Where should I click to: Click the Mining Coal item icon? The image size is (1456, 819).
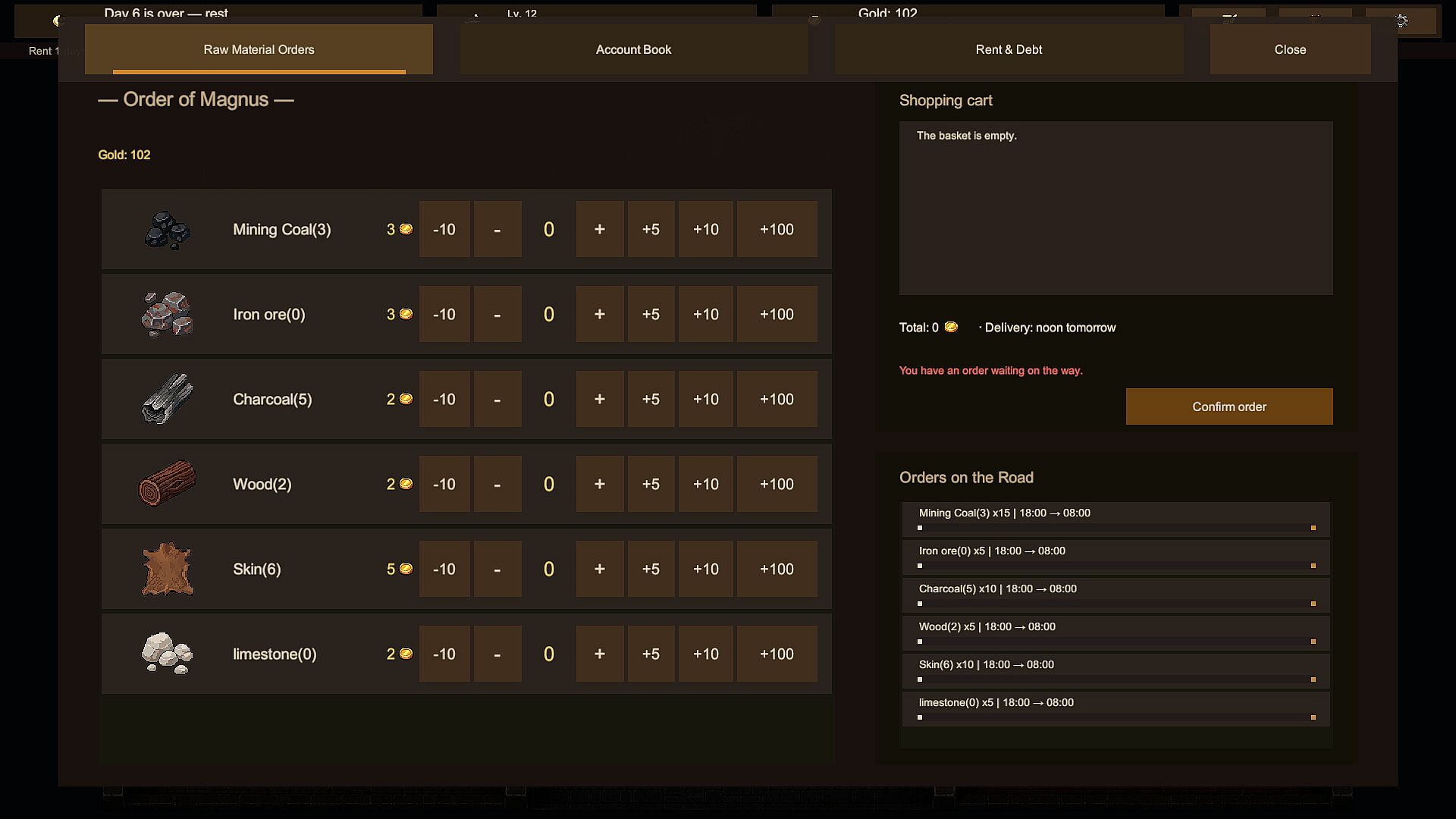pos(168,230)
